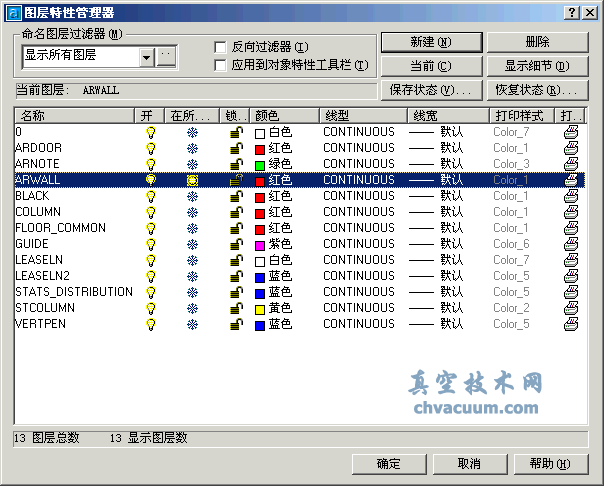Click the ellipsis button beside the filter dropdown
The width and height of the screenshot is (604, 486).
(167, 57)
